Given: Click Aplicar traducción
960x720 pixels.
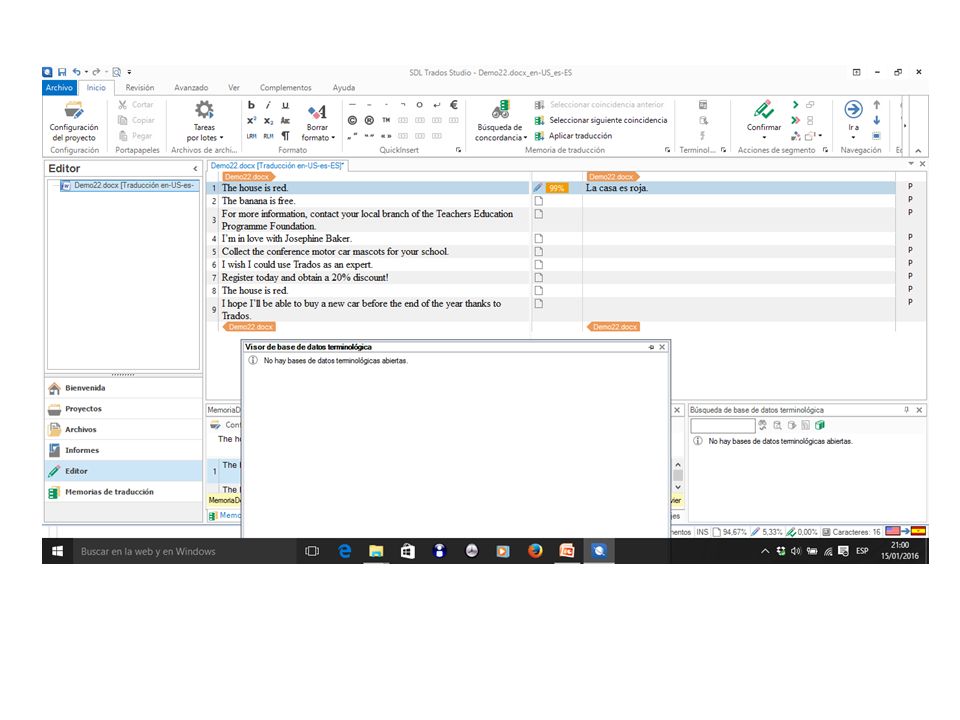Looking at the screenshot, I should click(x=573, y=136).
